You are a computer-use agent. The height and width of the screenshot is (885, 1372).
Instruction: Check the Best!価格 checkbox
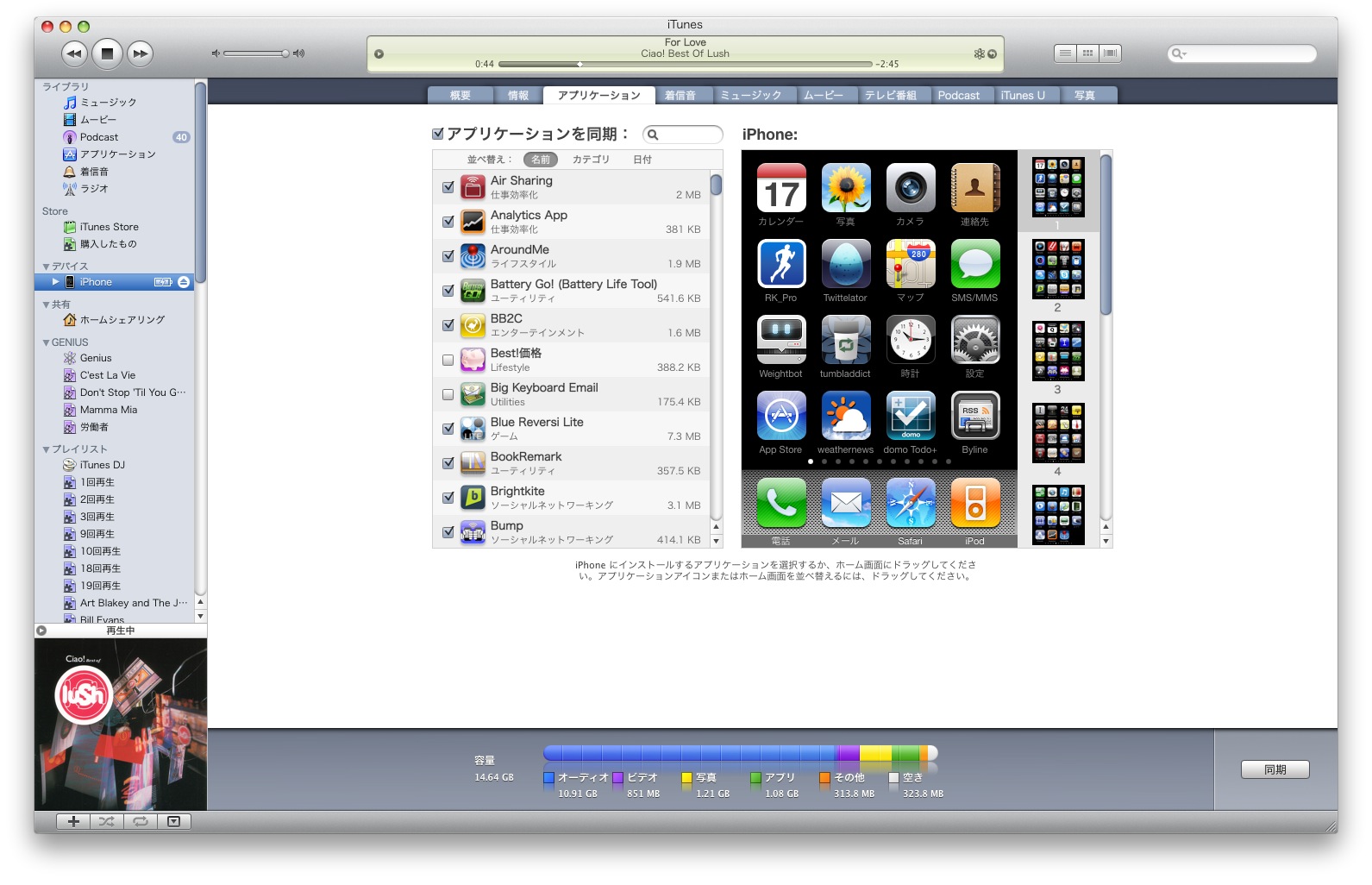[448, 360]
